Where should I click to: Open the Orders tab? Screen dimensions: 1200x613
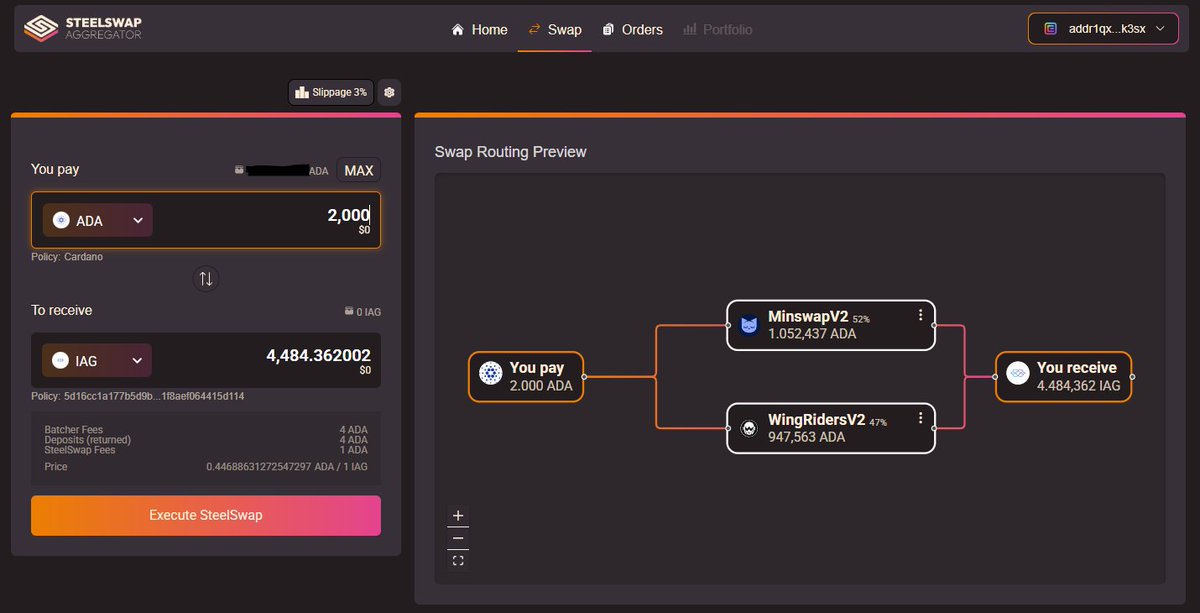point(632,30)
